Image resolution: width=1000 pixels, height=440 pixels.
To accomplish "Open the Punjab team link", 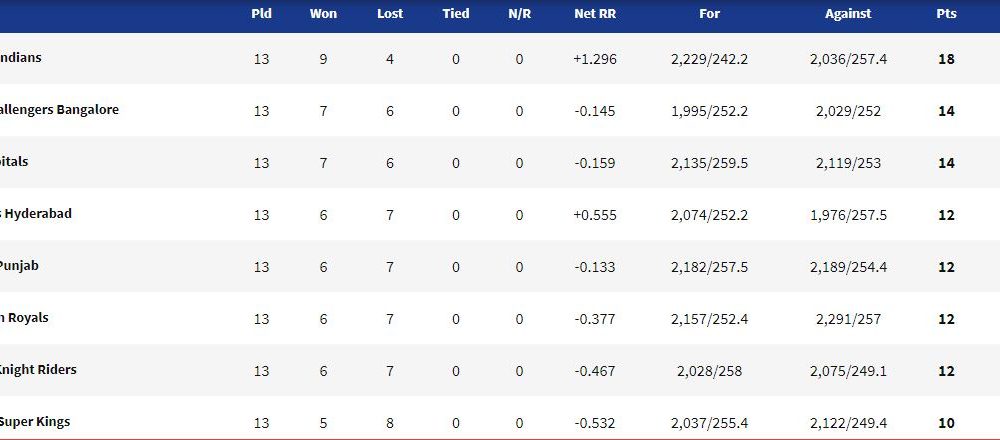I will click(19, 265).
